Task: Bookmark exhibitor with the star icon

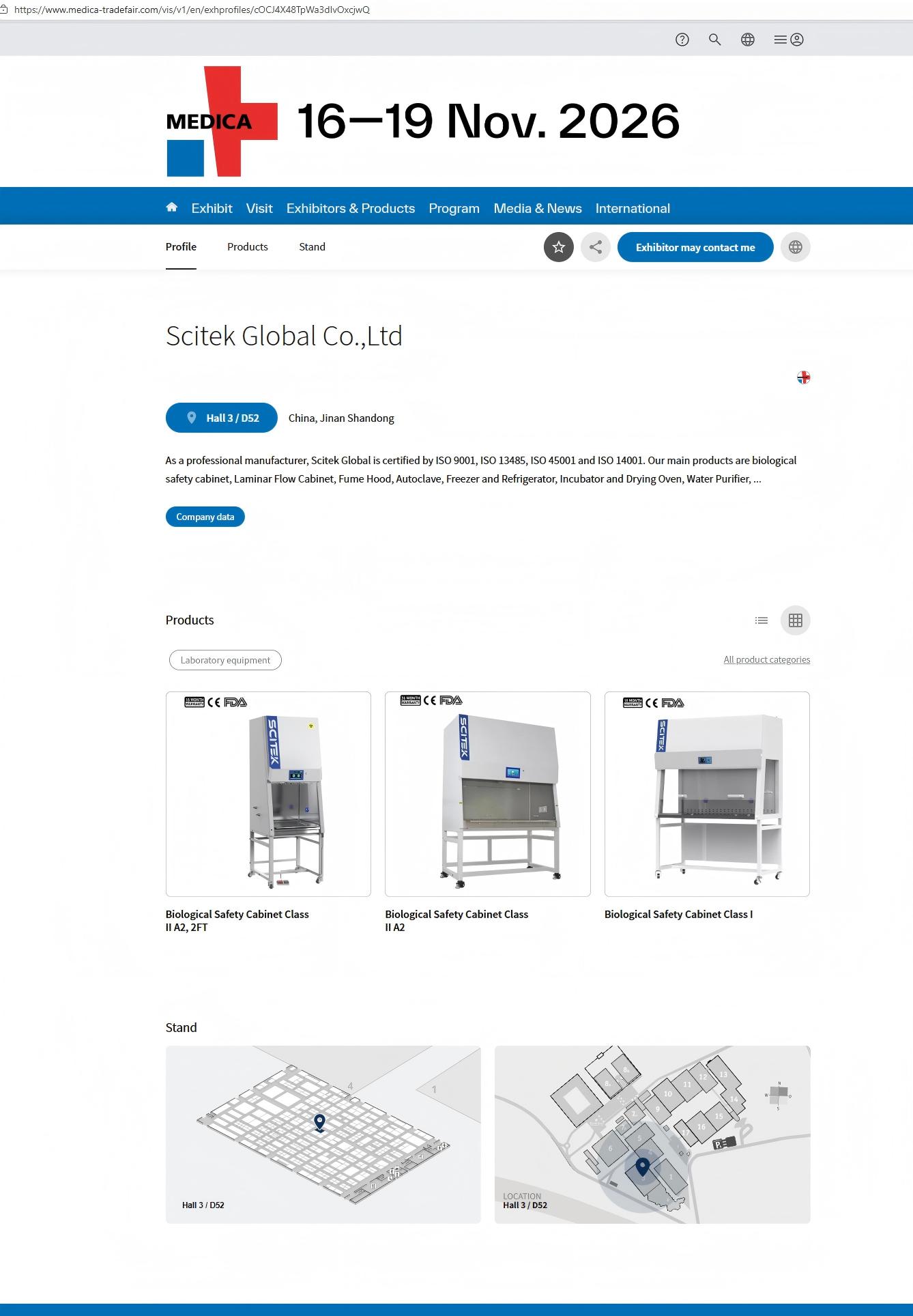Action: [558, 247]
